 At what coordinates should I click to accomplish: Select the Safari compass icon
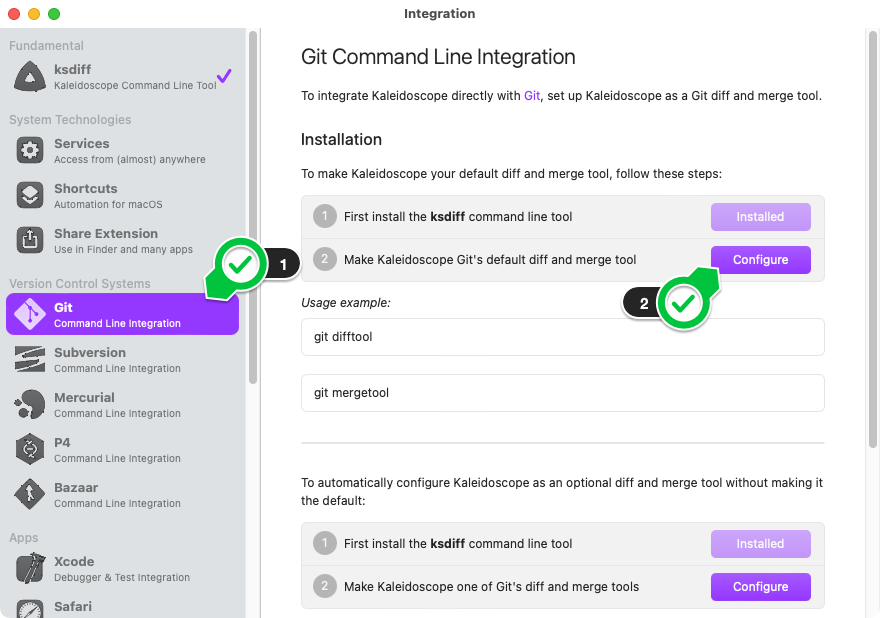pos(30,609)
